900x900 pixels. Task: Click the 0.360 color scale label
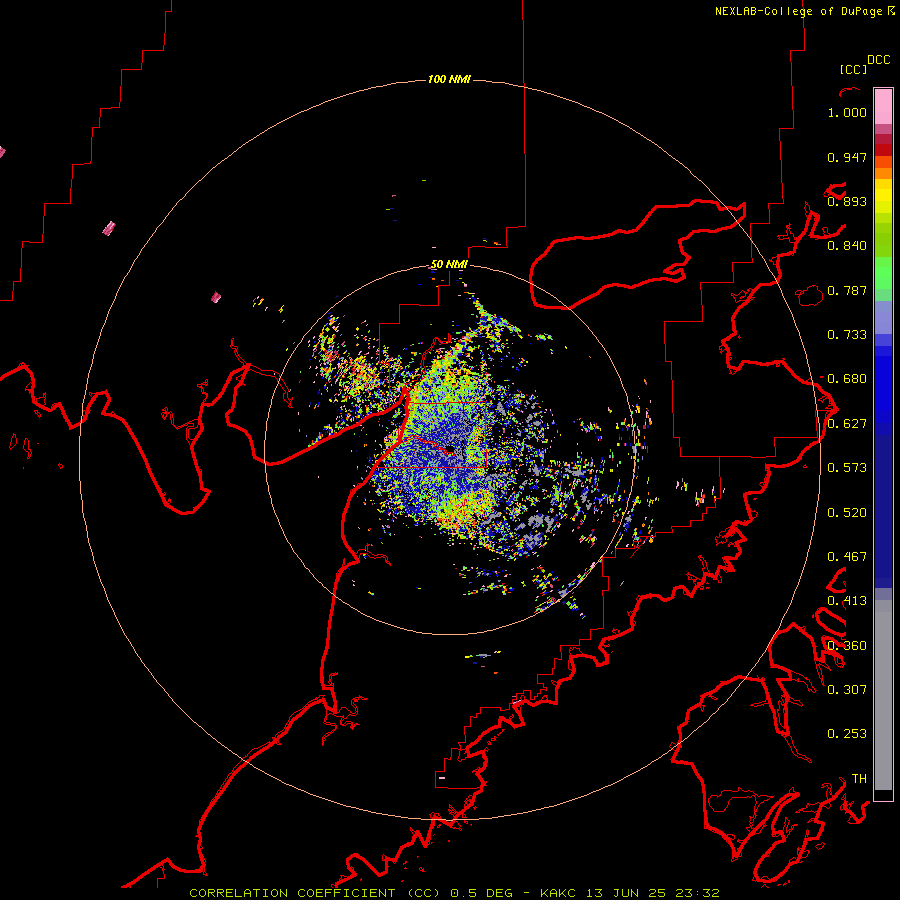pyautogui.click(x=847, y=646)
